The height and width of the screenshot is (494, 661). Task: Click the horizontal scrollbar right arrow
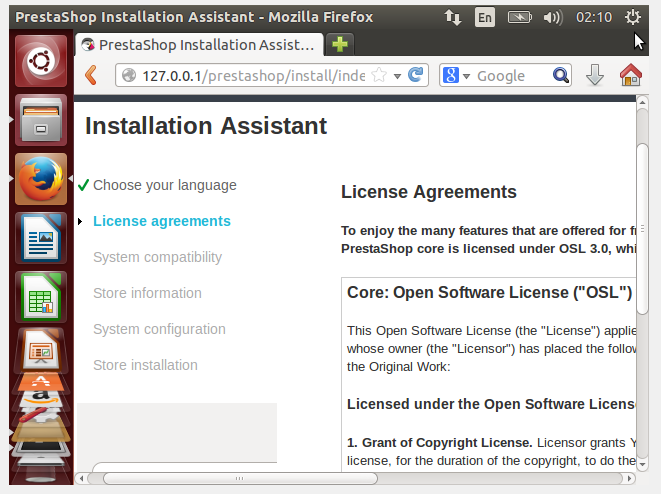(629, 478)
